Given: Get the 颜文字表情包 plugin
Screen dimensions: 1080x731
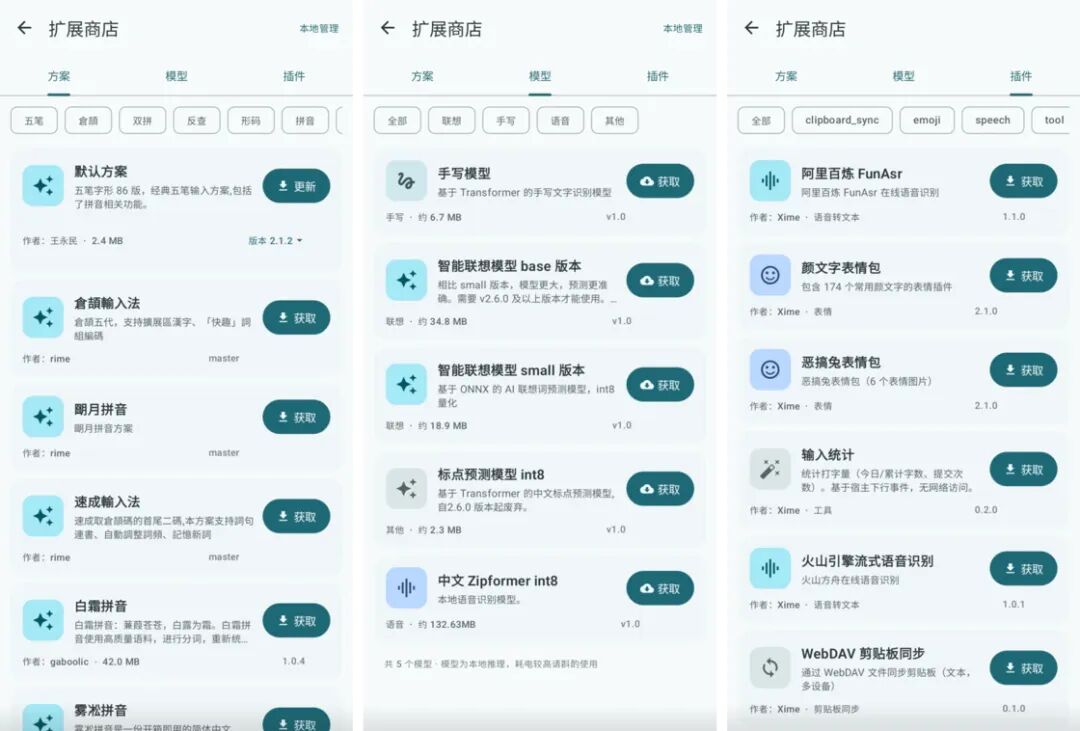Looking at the screenshot, I should tap(1024, 276).
